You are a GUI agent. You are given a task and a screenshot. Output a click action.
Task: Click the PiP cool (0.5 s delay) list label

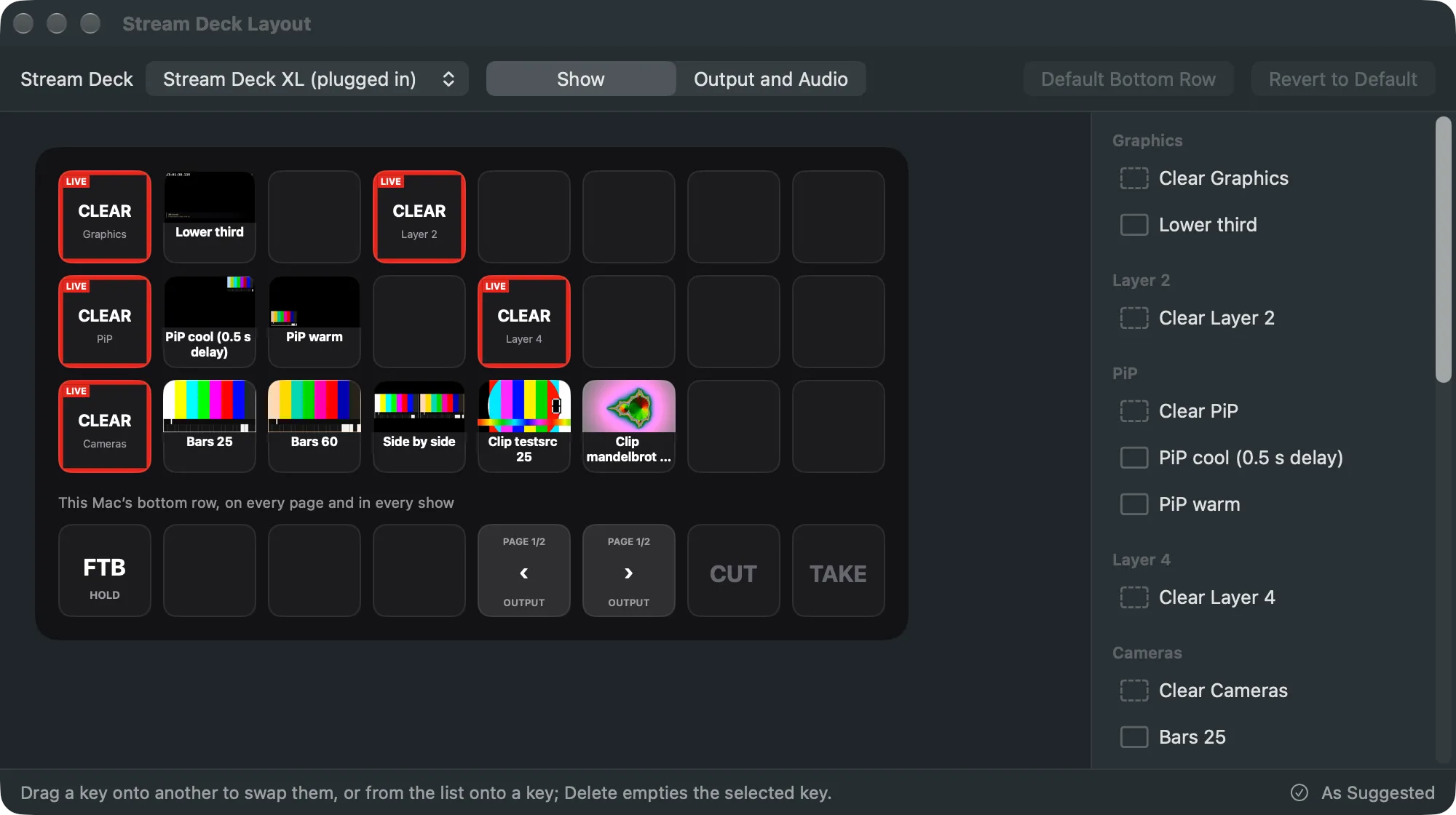[1251, 458]
